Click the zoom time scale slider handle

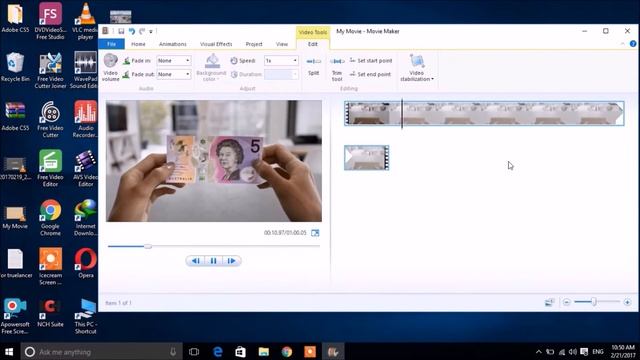pyautogui.click(x=594, y=302)
